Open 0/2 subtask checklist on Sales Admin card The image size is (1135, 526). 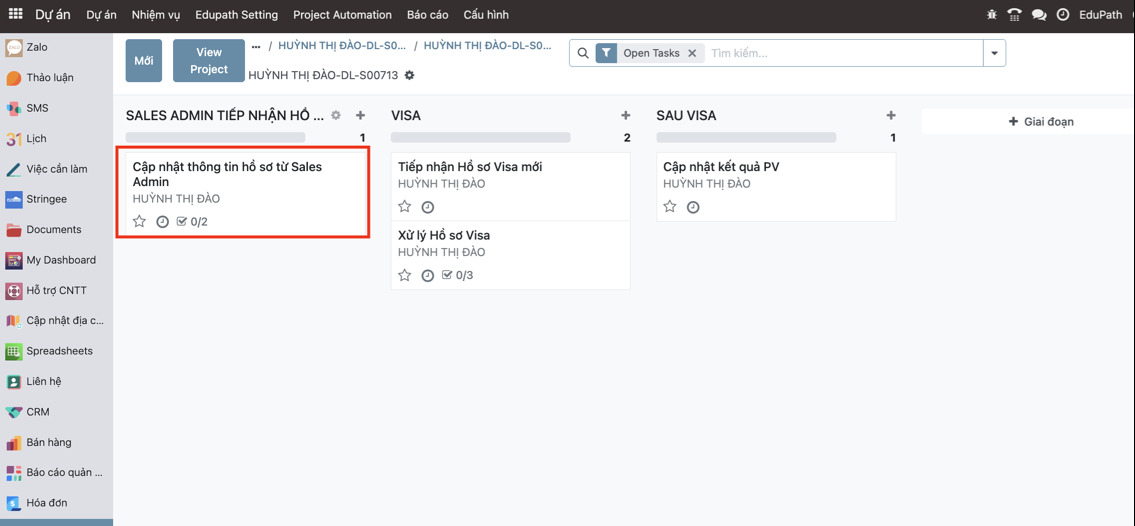tap(193, 221)
